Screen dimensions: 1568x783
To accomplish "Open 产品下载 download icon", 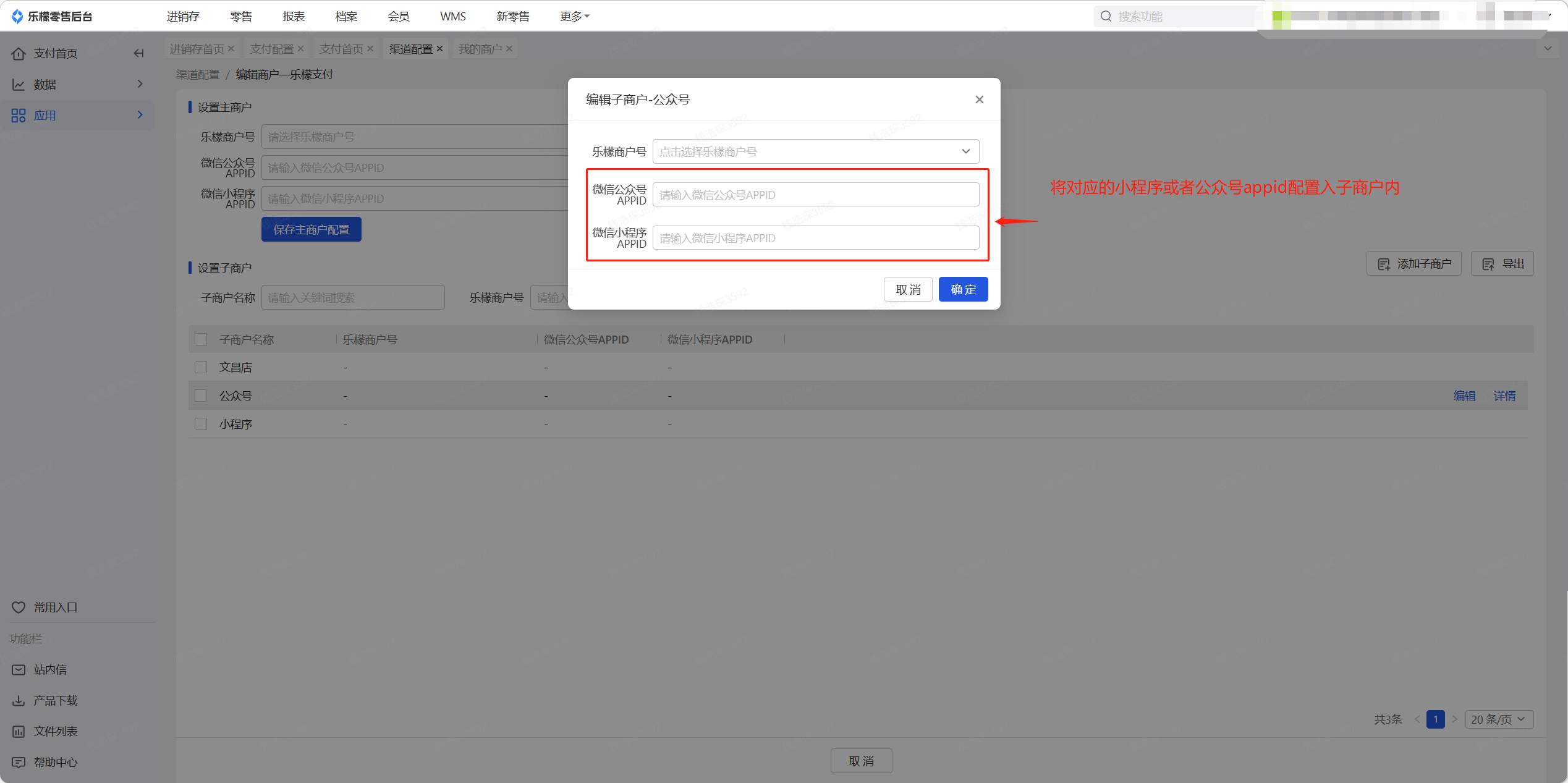I will pyautogui.click(x=19, y=701).
